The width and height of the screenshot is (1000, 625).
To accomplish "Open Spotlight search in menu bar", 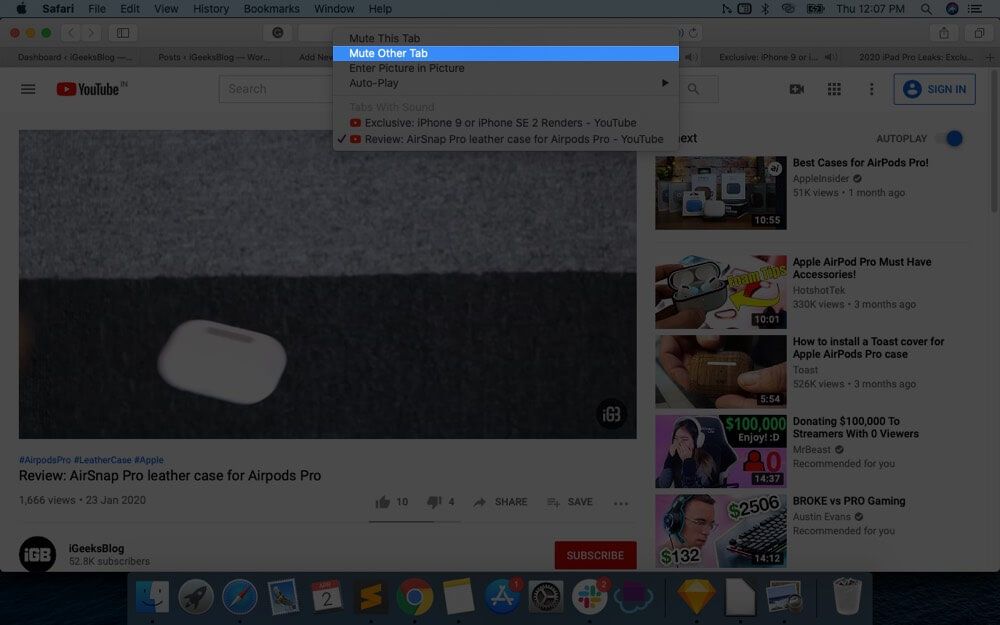I will point(926,9).
